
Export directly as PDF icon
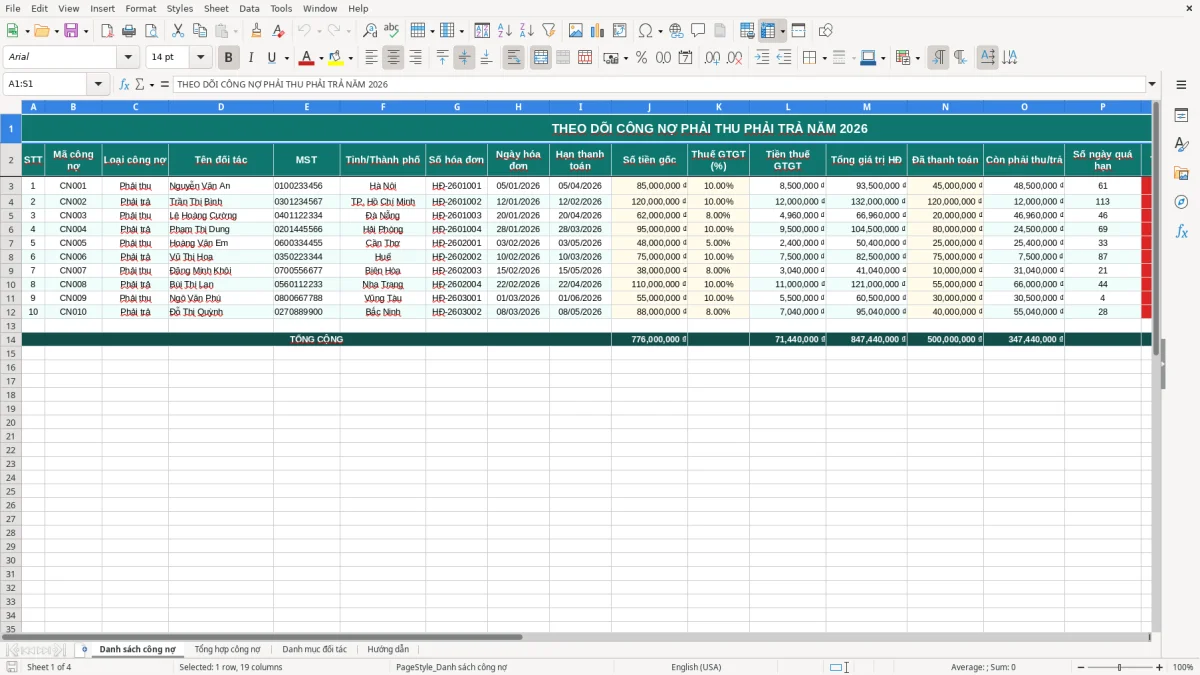tap(107, 31)
